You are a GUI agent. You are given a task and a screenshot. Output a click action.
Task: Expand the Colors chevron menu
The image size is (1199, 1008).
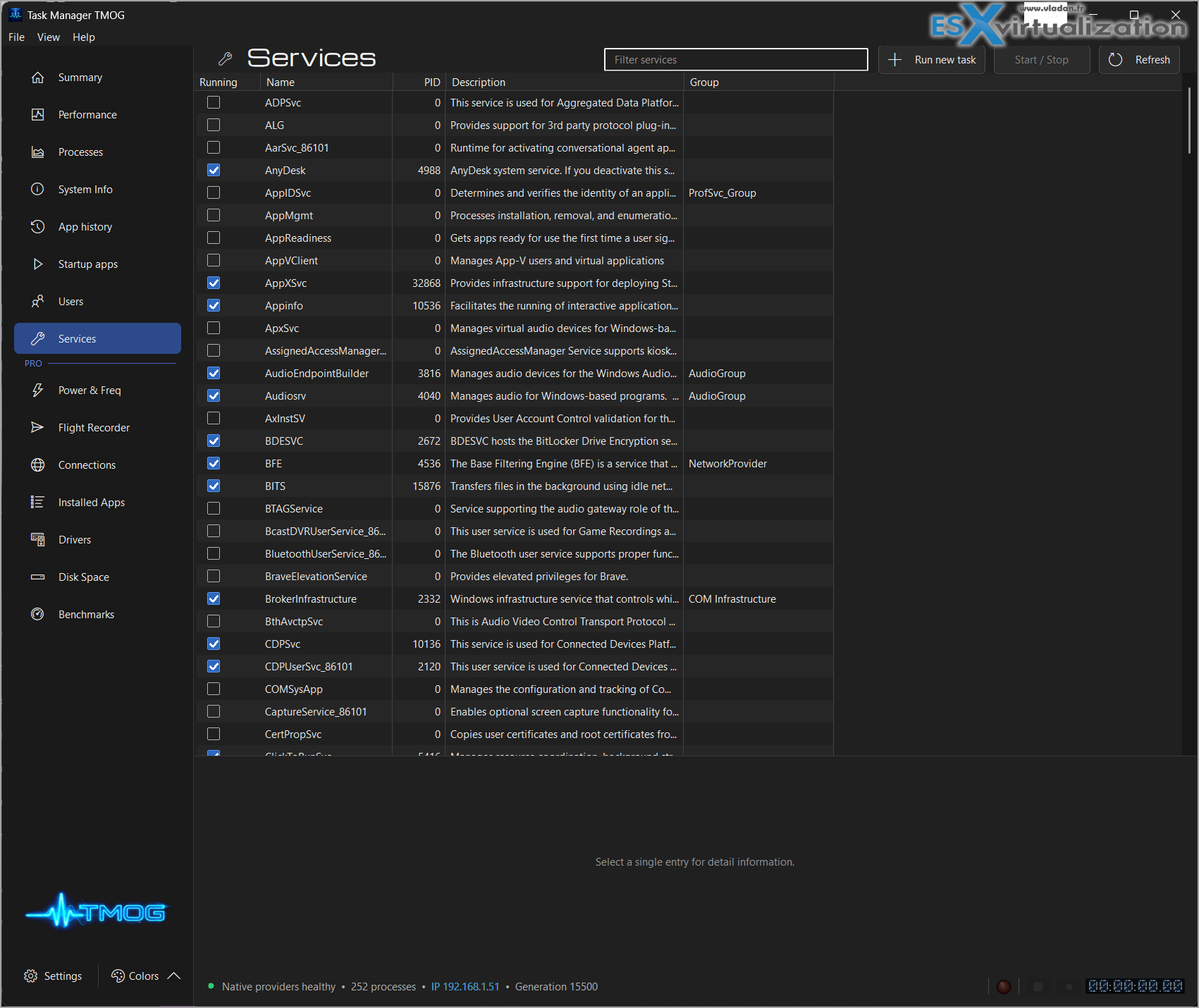pos(174,976)
